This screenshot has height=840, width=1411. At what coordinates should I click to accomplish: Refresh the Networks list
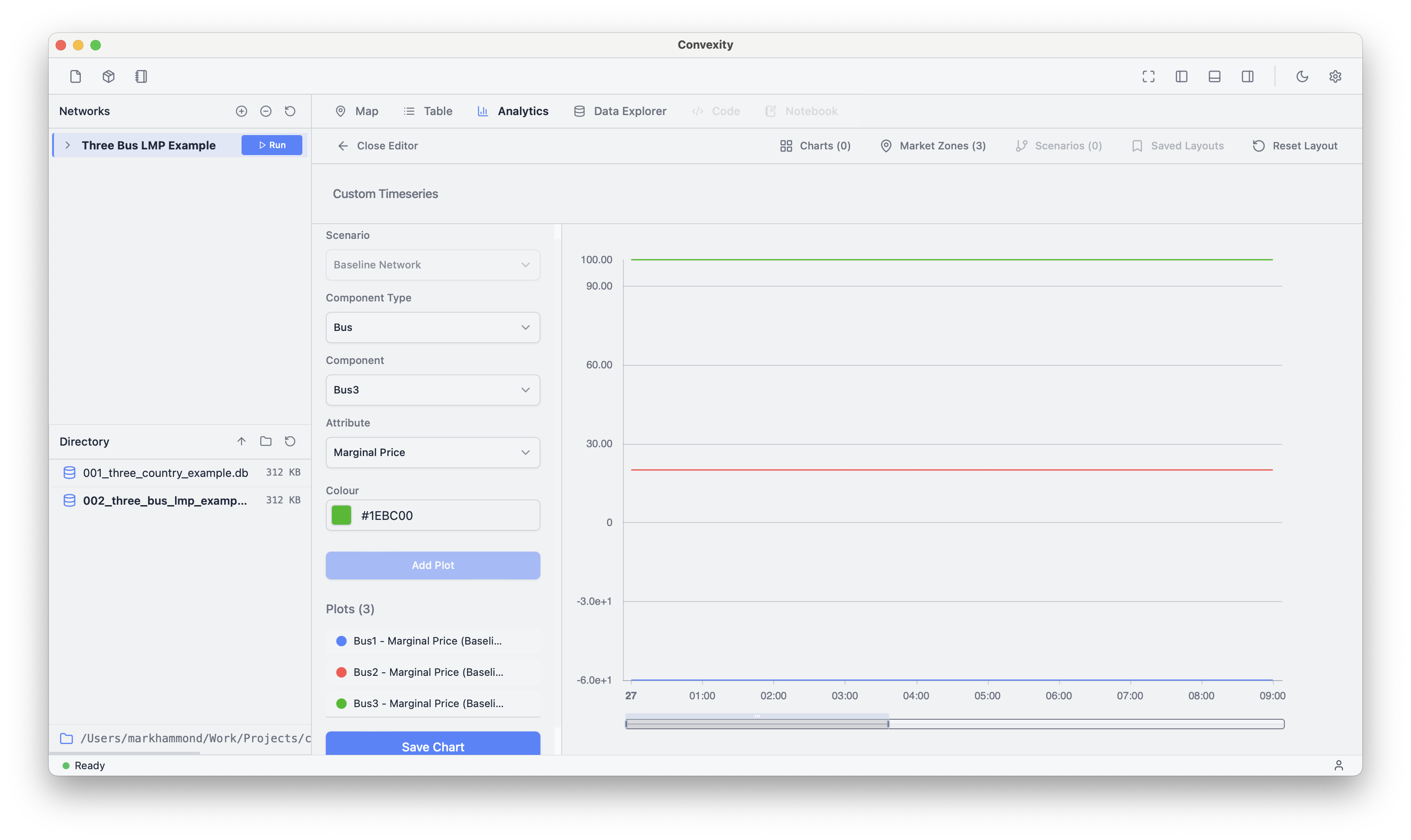tap(290, 112)
